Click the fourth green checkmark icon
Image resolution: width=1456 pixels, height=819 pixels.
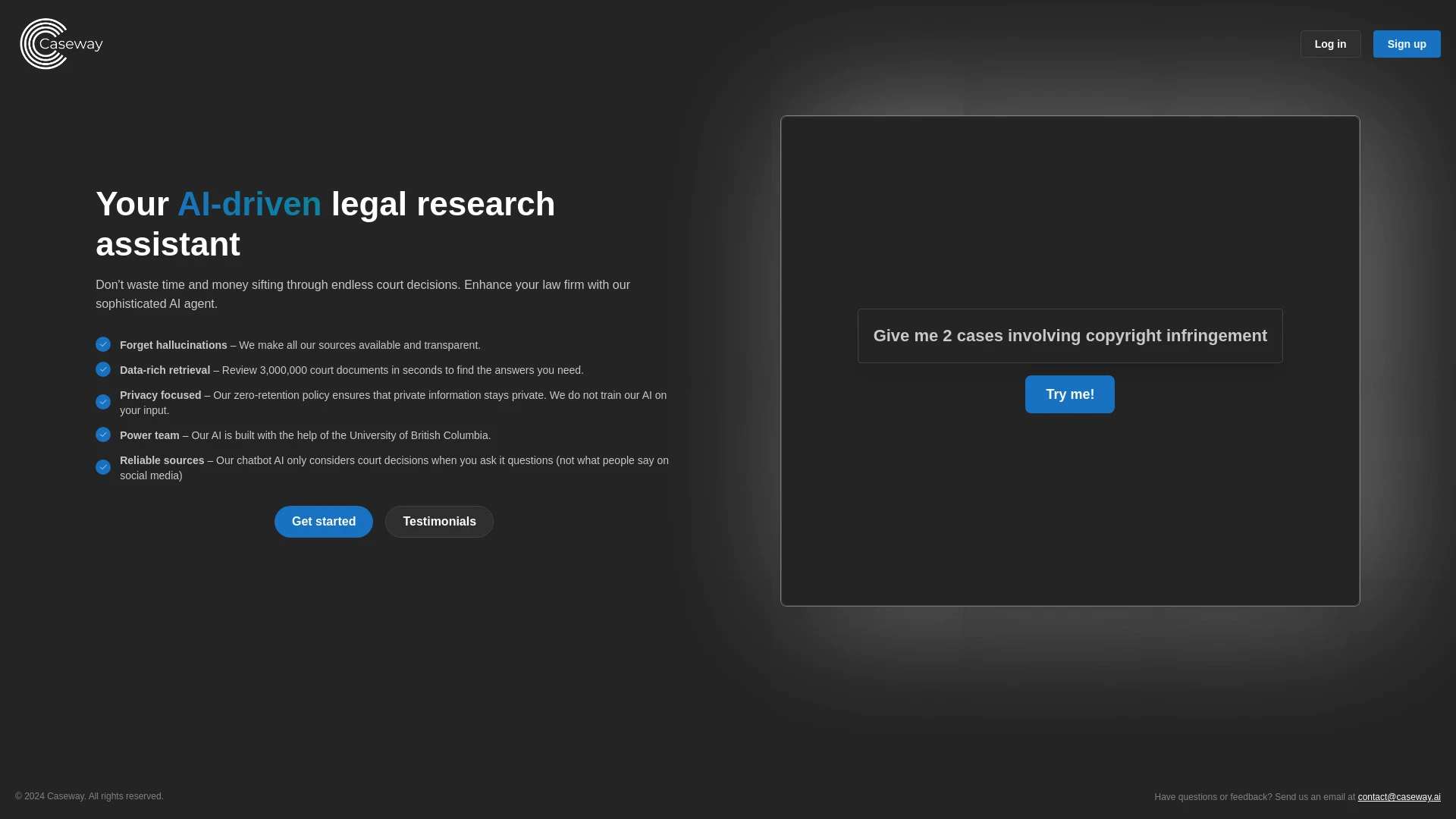[x=103, y=434]
